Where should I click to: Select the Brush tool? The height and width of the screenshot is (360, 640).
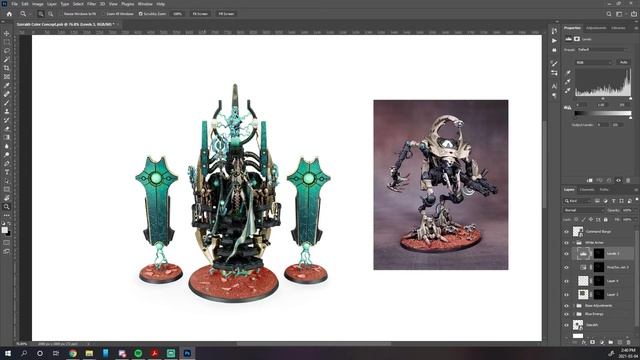click(x=7, y=102)
